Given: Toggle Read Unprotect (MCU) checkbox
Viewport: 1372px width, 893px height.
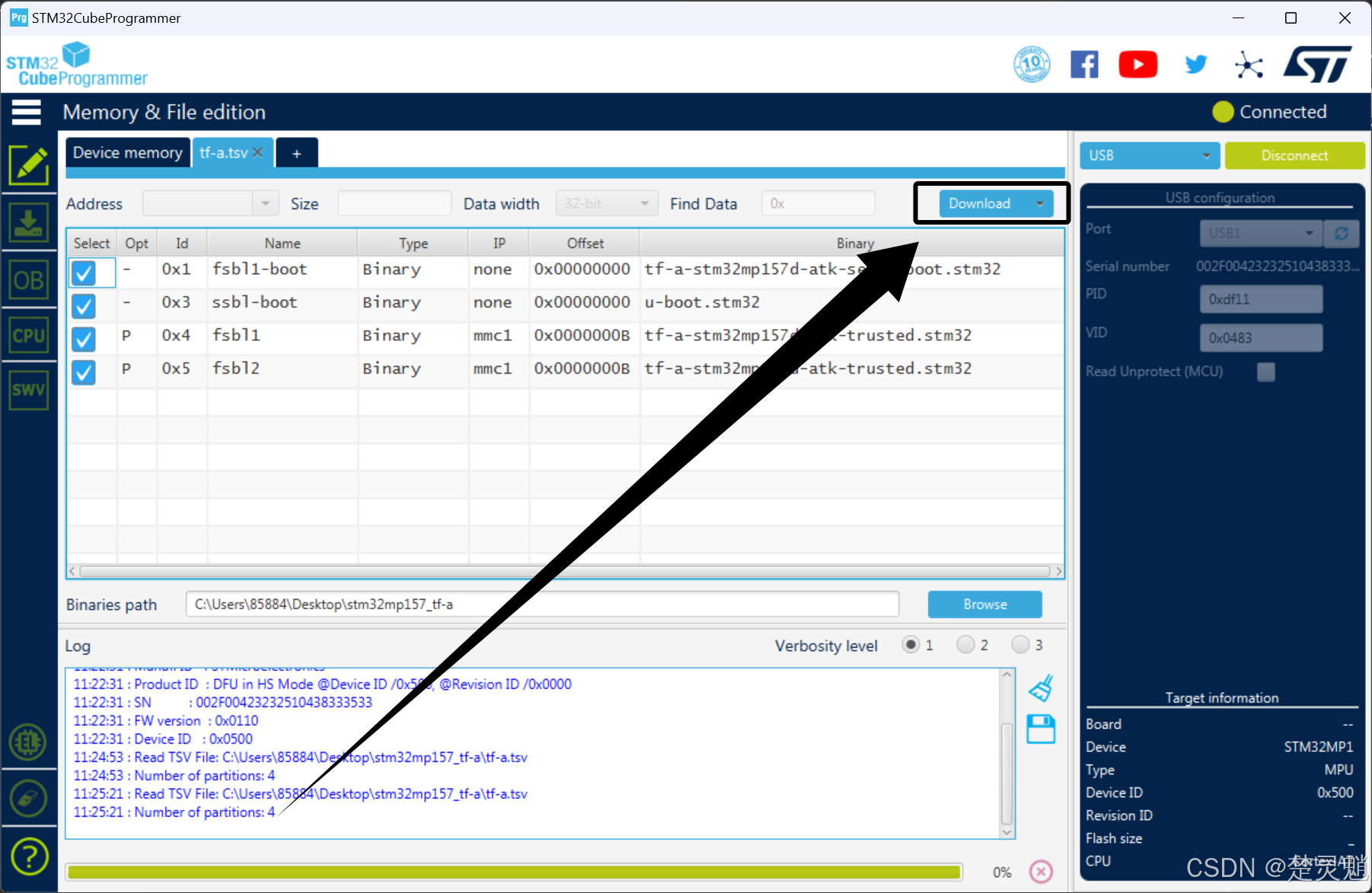Looking at the screenshot, I should coord(1265,372).
